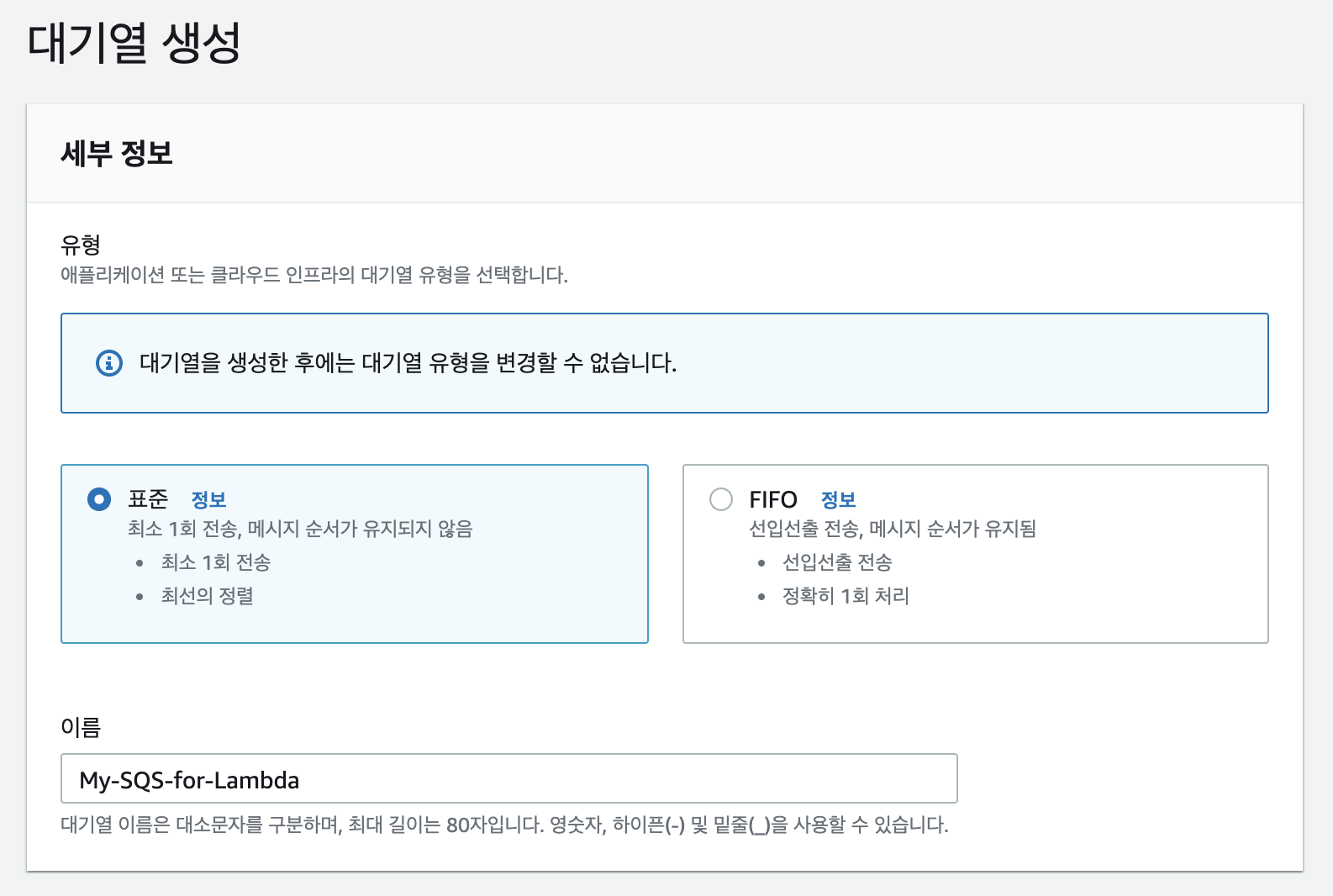
Task: Click the text 선입선출 전송, 메시지 순서가 유지됨
Action: [893, 529]
